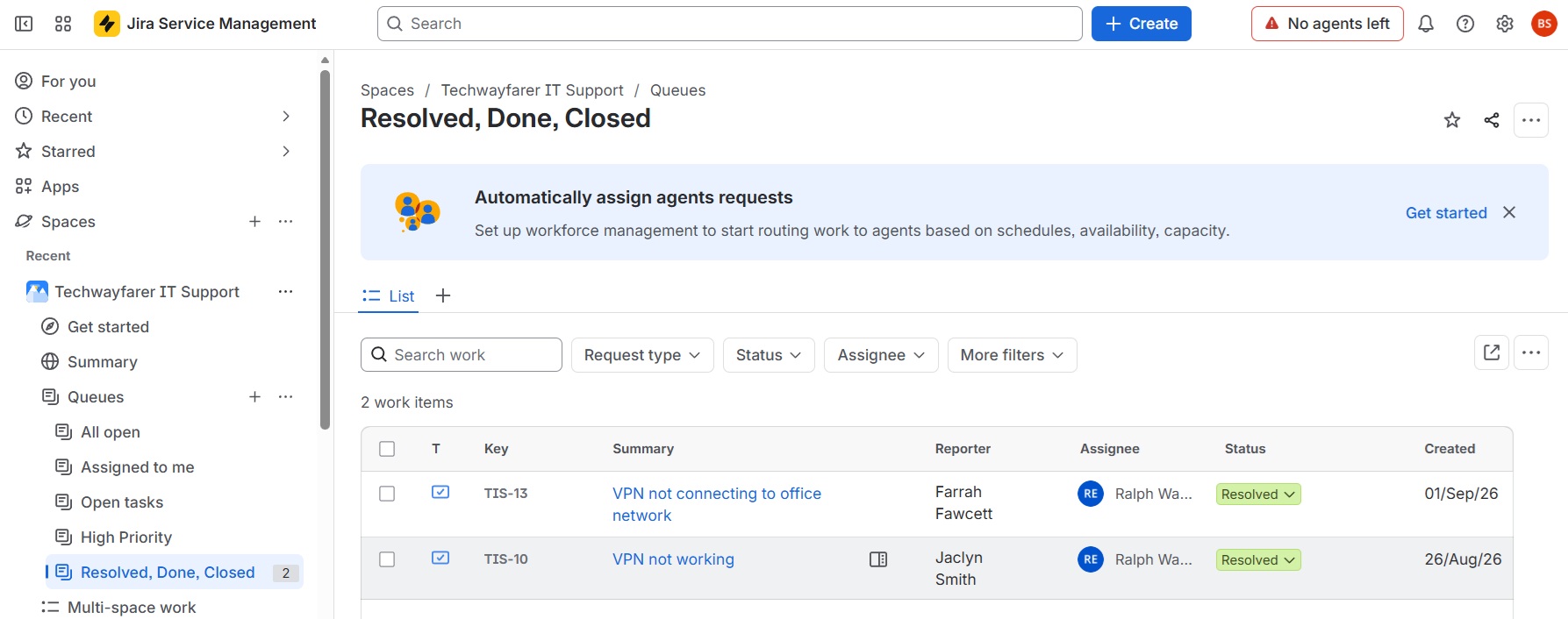Click the No agents left warning button

(x=1328, y=24)
